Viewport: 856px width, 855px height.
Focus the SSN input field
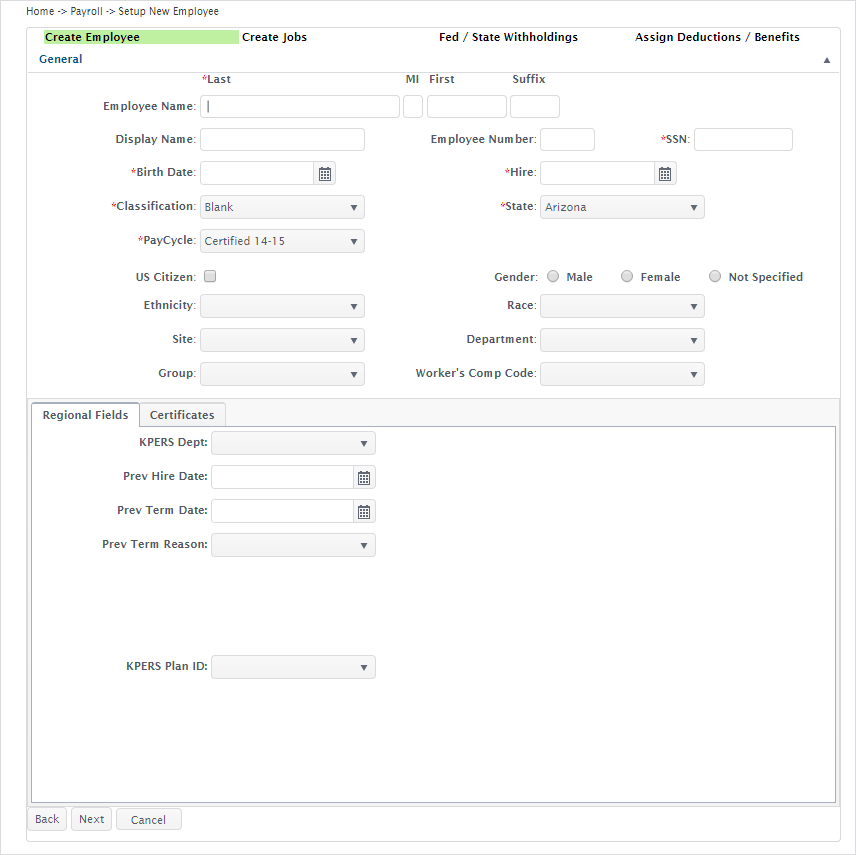[x=743, y=139]
